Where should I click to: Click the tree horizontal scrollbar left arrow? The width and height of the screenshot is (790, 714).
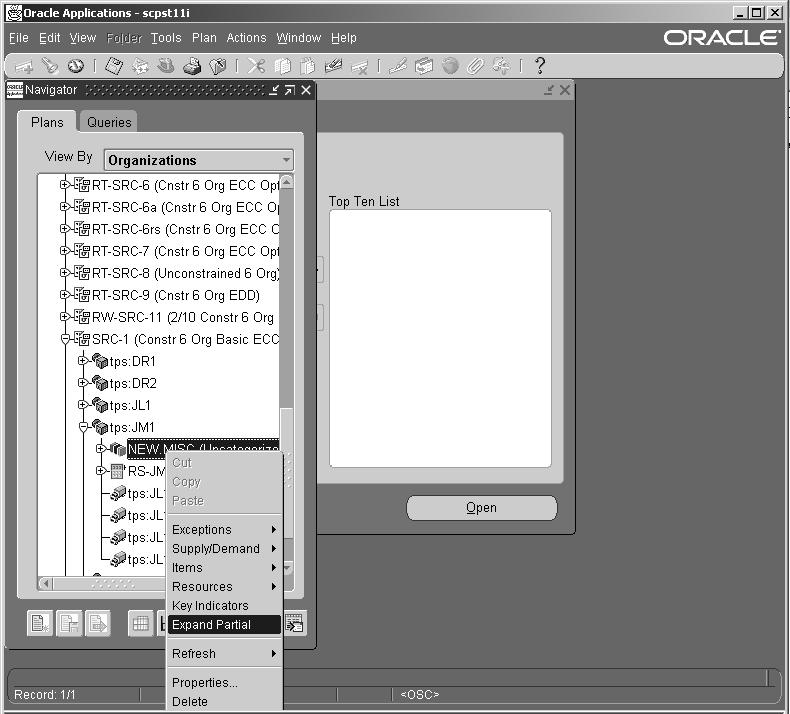point(46,583)
